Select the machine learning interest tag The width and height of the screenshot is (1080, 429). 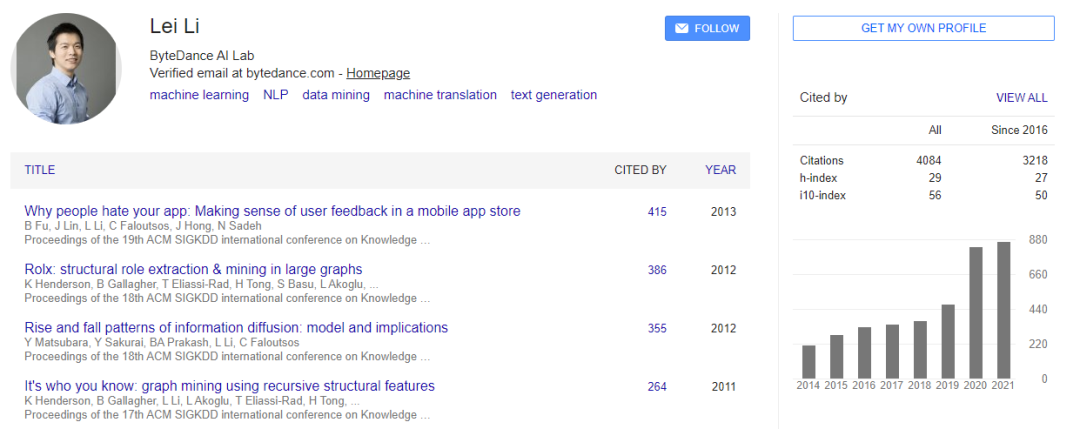click(x=199, y=95)
